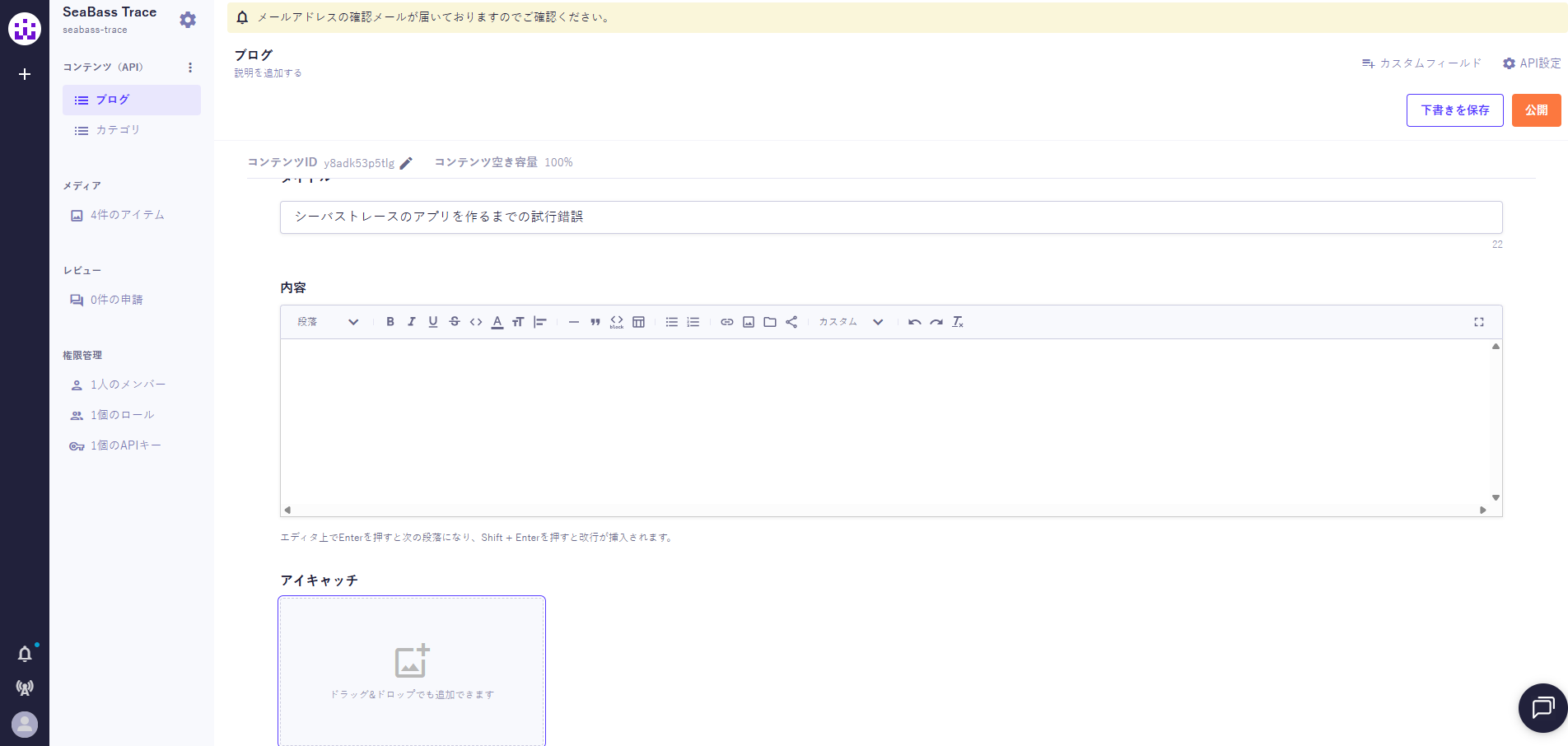Click editor horizontal scroll left arrow
1568x746 pixels.
pos(287,511)
